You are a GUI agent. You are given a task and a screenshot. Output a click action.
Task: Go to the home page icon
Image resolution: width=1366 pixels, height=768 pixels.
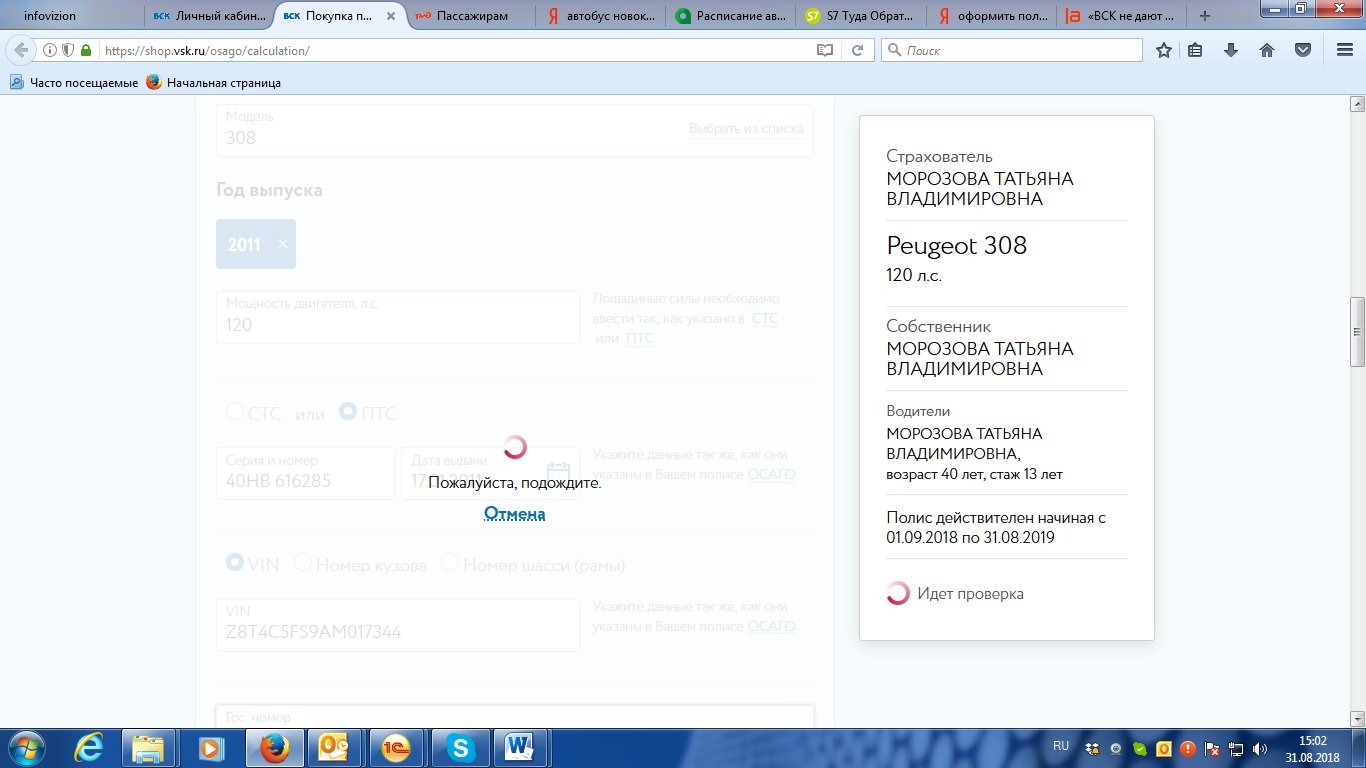(1267, 50)
